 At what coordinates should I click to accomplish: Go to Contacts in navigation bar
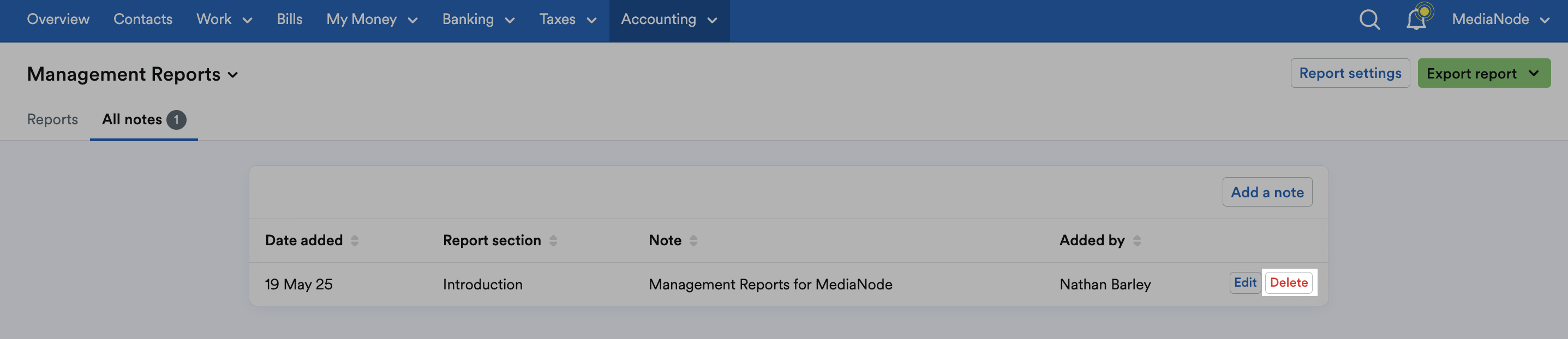(x=143, y=20)
